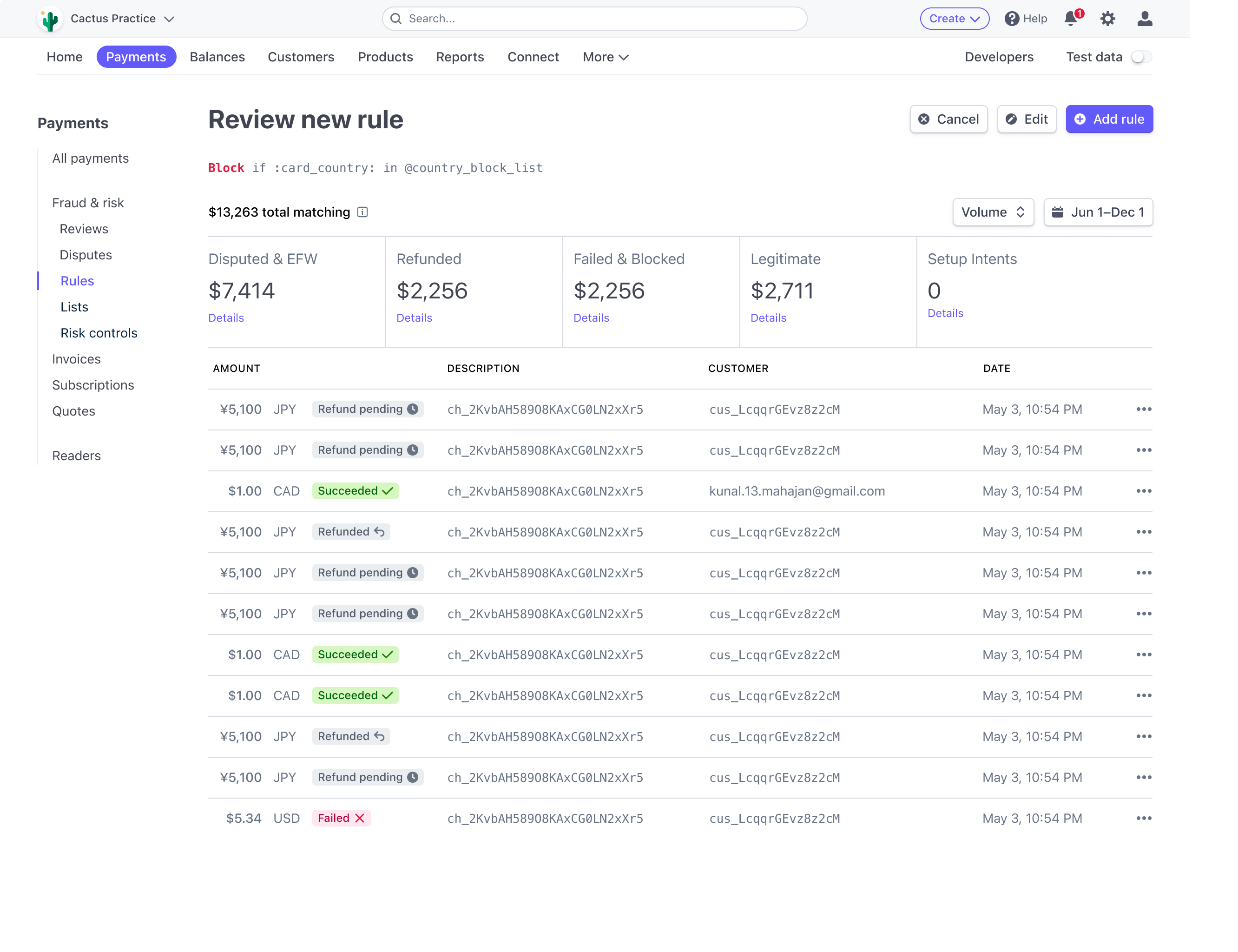This screenshot has height=952, width=1238.
Task: Expand the Cactus Practice account switcher
Action: [169, 19]
